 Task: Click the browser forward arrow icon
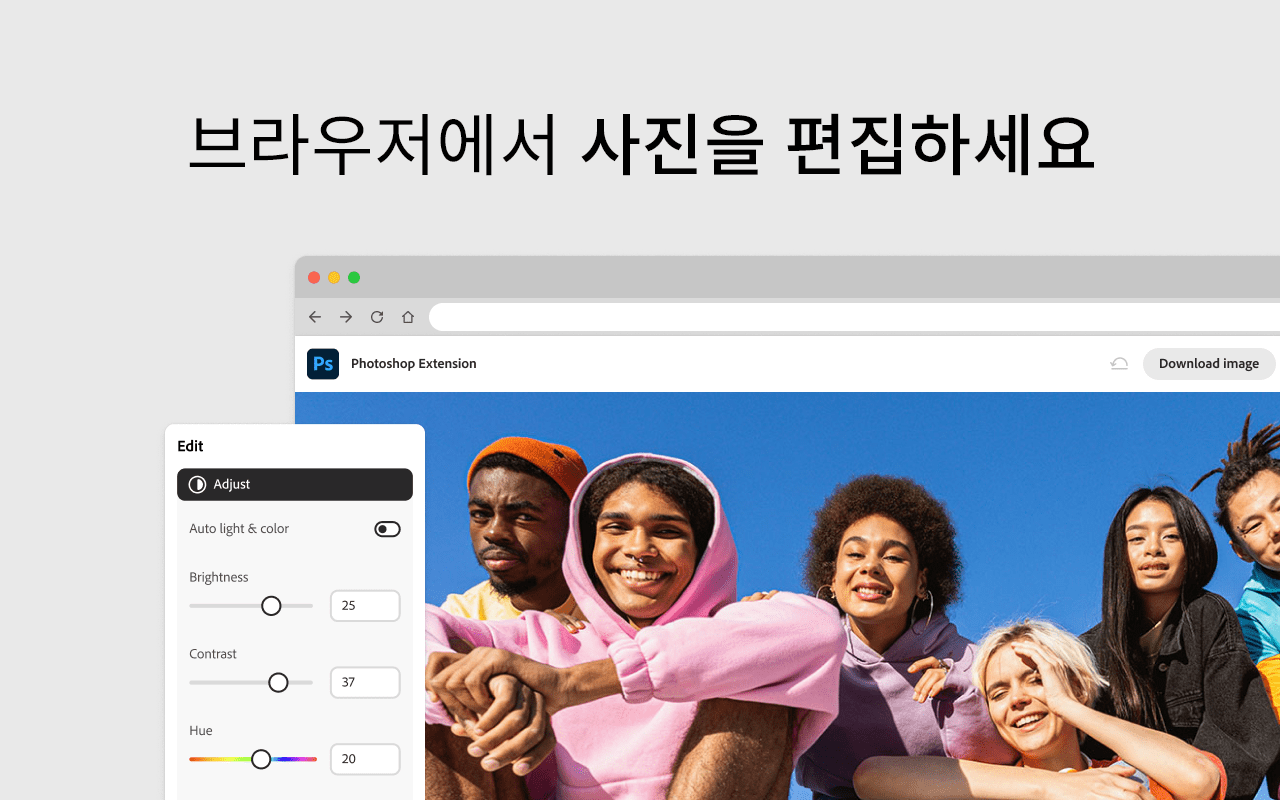pyautogui.click(x=345, y=316)
